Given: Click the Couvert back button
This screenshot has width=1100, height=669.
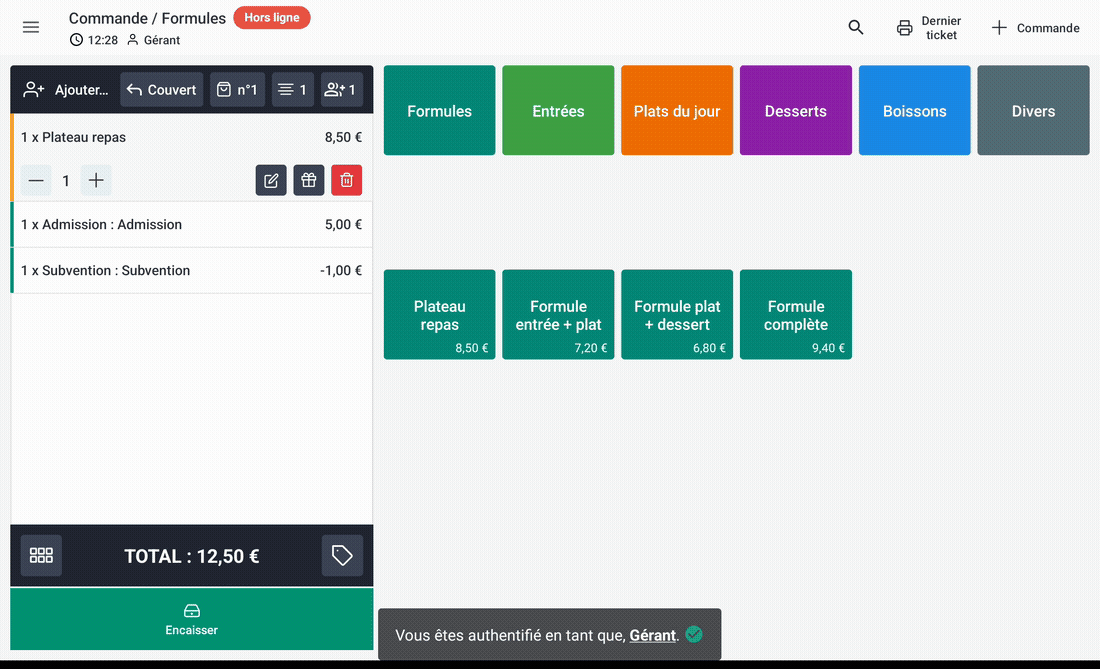Looking at the screenshot, I should click(x=161, y=90).
